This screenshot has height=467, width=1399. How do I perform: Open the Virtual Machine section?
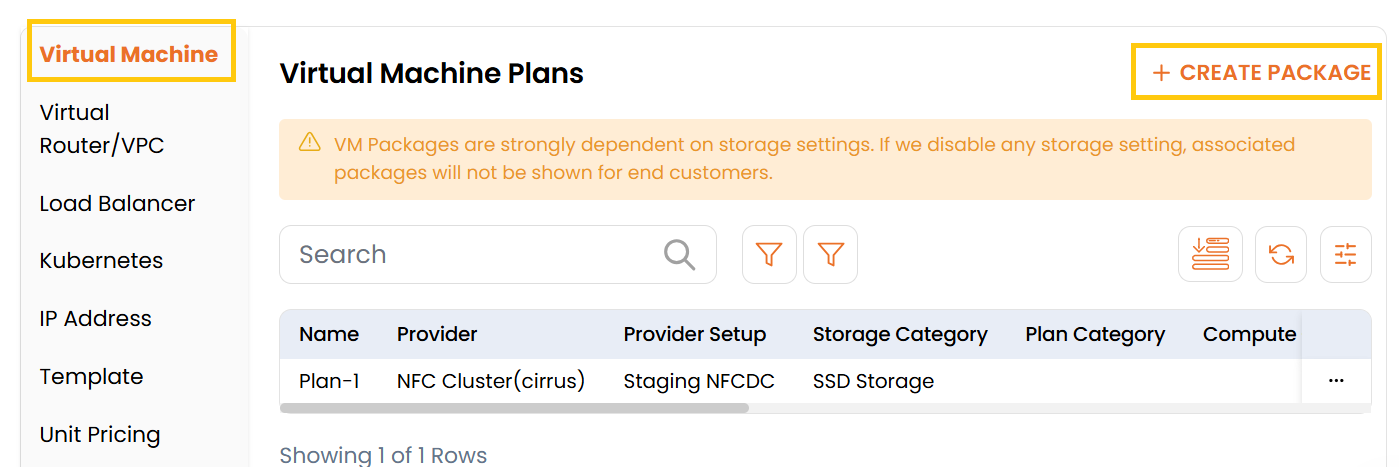(x=129, y=54)
